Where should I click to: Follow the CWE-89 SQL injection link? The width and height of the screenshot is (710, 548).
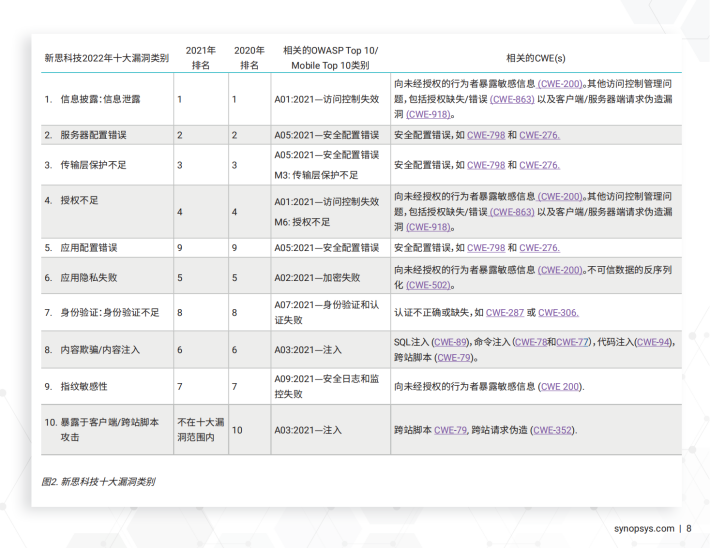450,342
